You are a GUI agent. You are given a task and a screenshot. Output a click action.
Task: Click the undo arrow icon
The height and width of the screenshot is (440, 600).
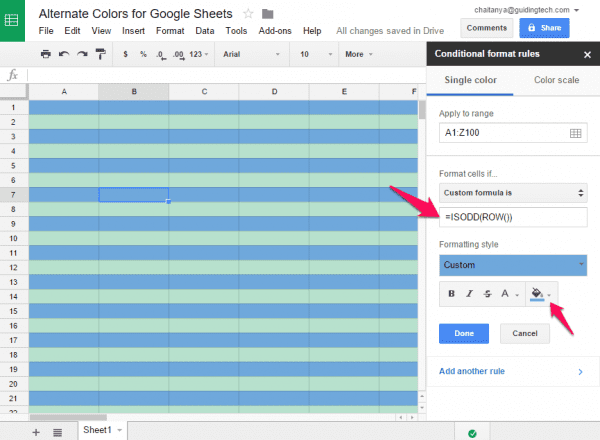coord(64,54)
